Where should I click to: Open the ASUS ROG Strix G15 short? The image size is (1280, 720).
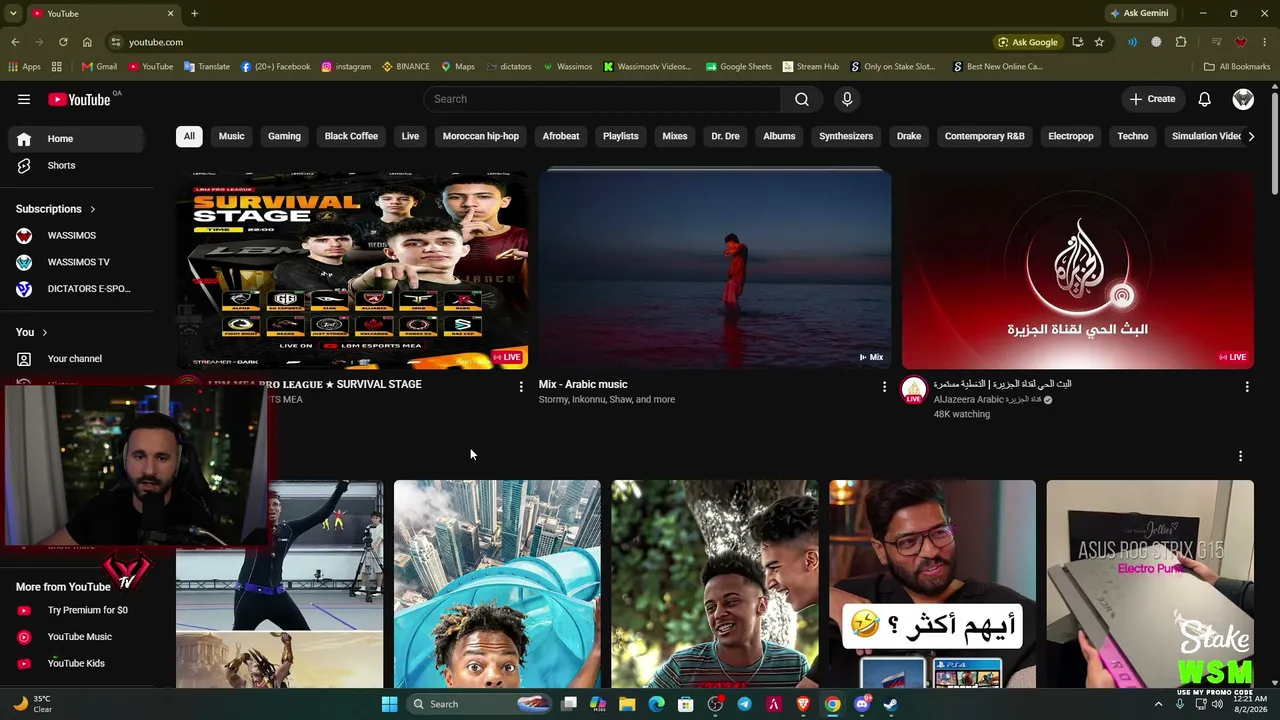click(1150, 584)
